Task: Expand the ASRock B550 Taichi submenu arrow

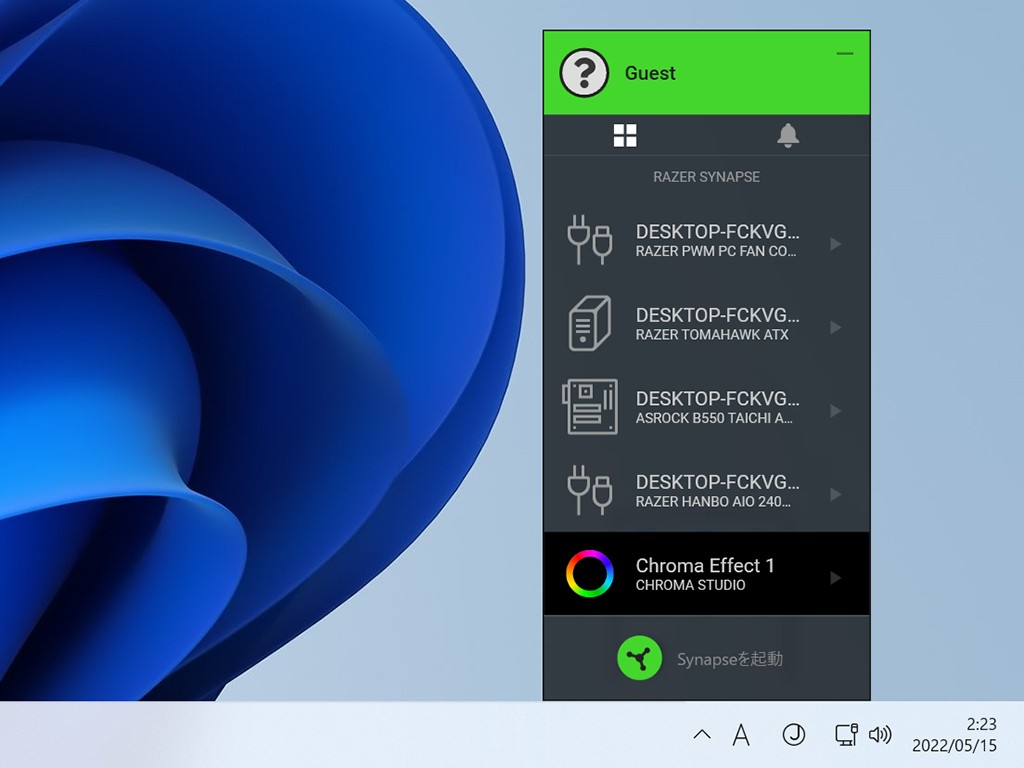Action: pos(836,411)
